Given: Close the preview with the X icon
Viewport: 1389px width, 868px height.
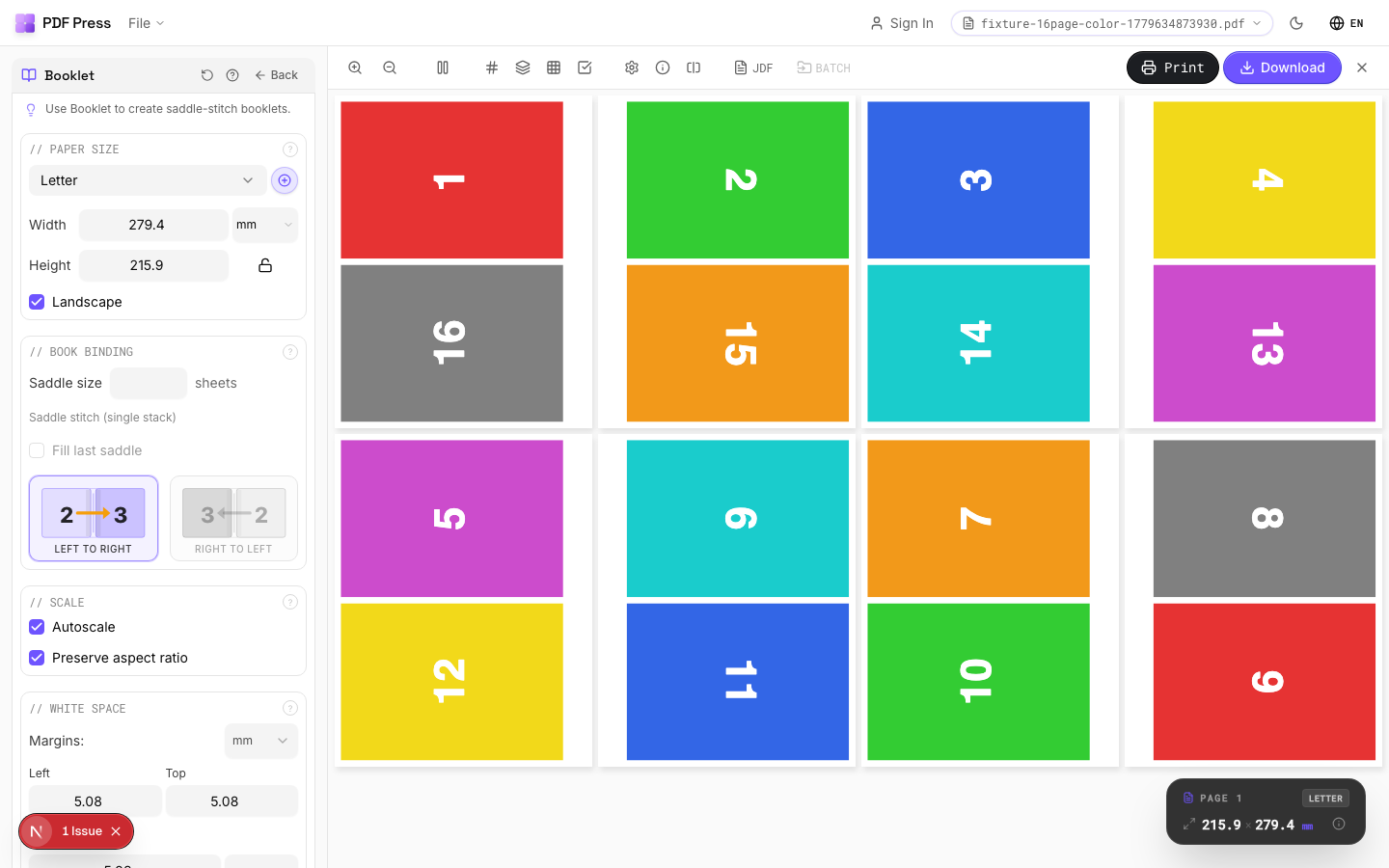Looking at the screenshot, I should tap(1362, 68).
